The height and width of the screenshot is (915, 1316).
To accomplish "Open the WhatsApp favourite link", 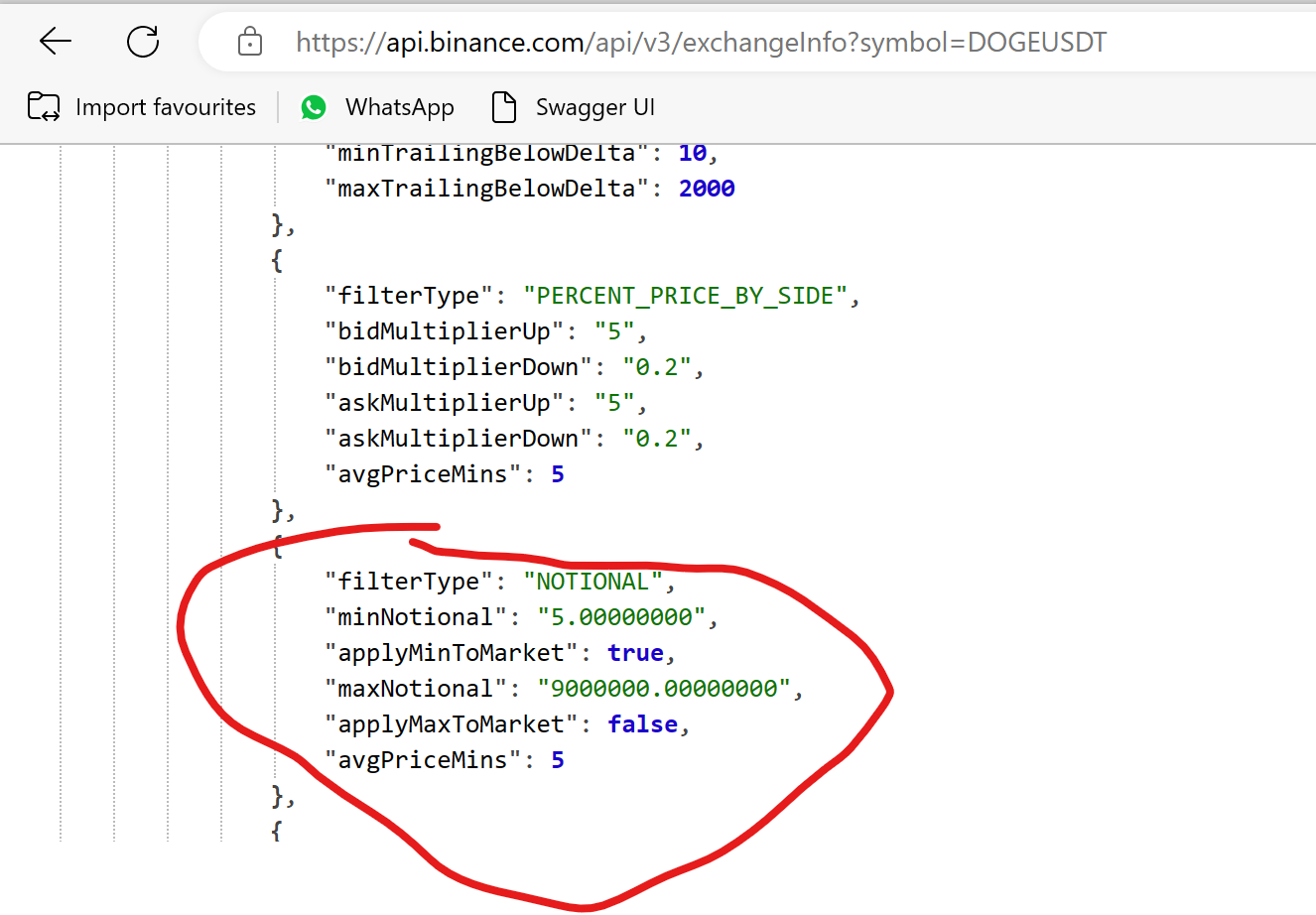I will 399,106.
